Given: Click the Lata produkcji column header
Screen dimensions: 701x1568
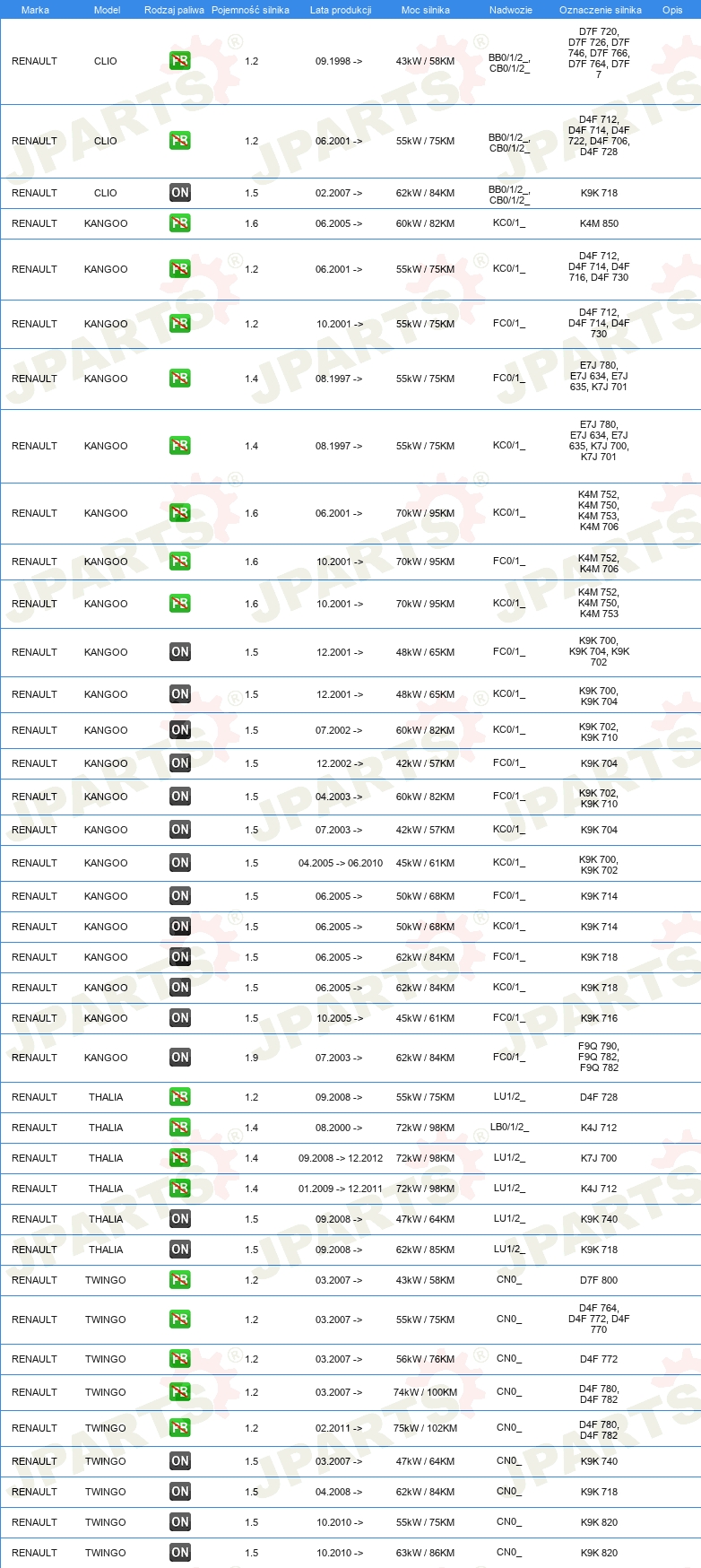Looking at the screenshot, I should (x=341, y=10).
